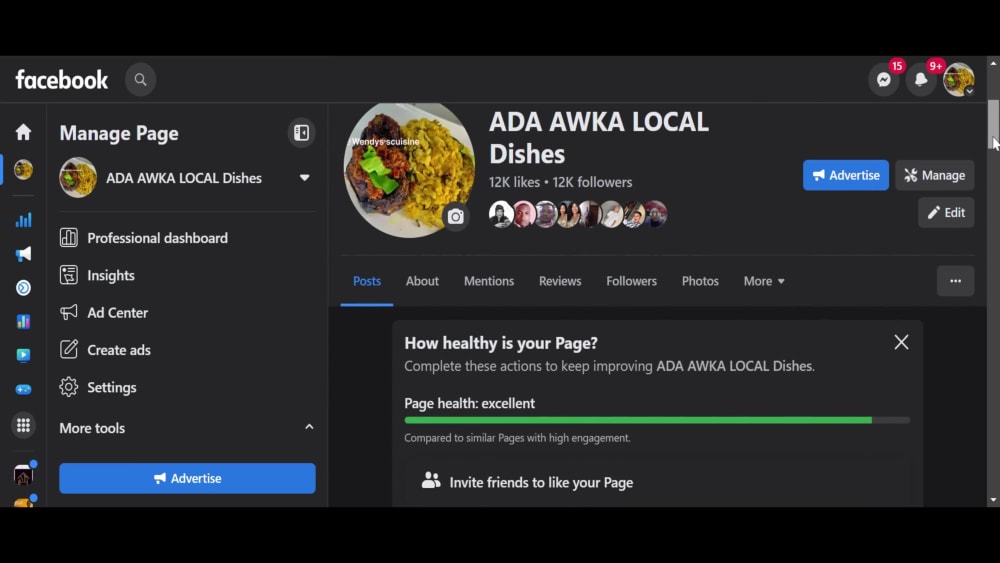Close the How healthy is your Page card
1000x563 pixels.
[901, 342]
